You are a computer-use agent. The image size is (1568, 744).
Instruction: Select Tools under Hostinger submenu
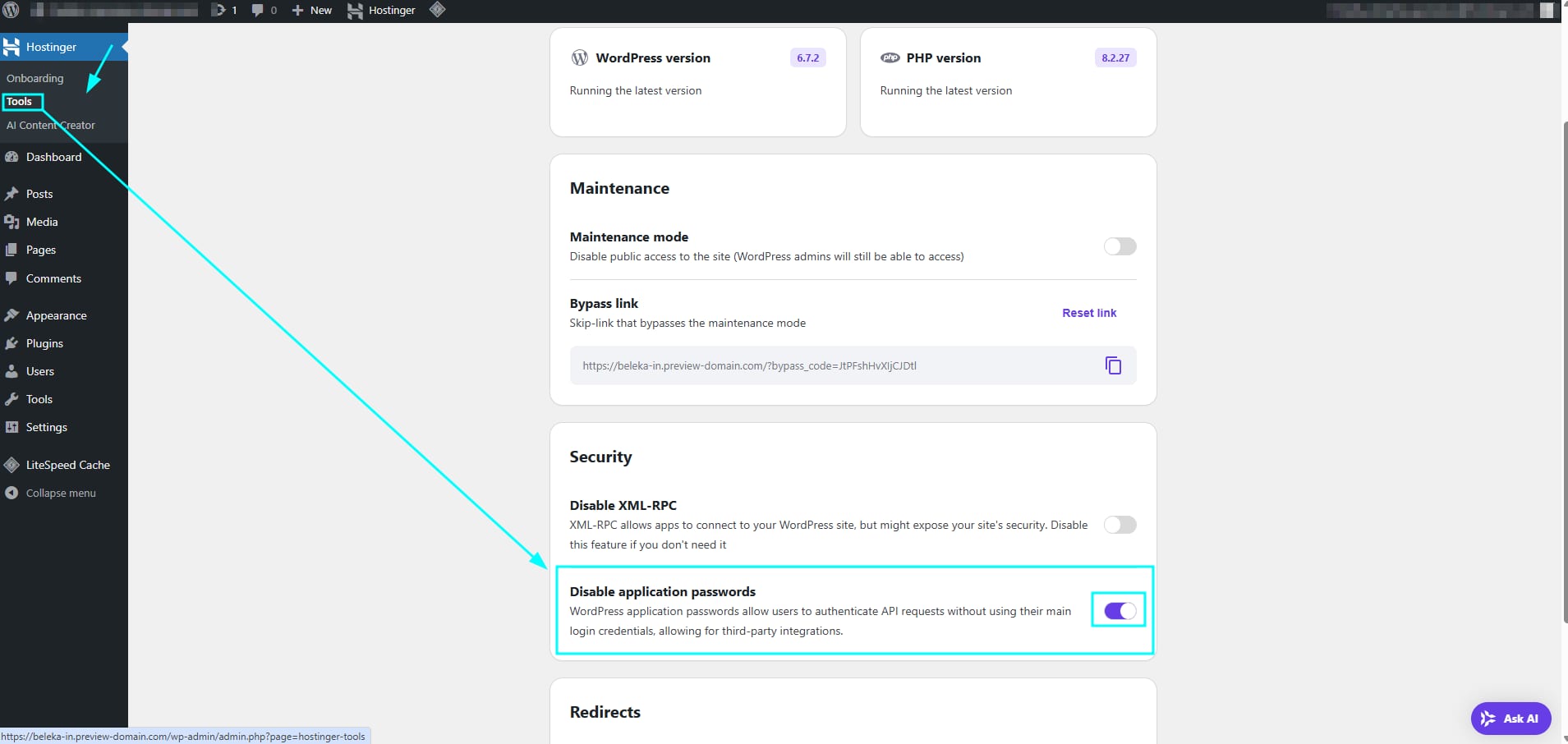20,102
